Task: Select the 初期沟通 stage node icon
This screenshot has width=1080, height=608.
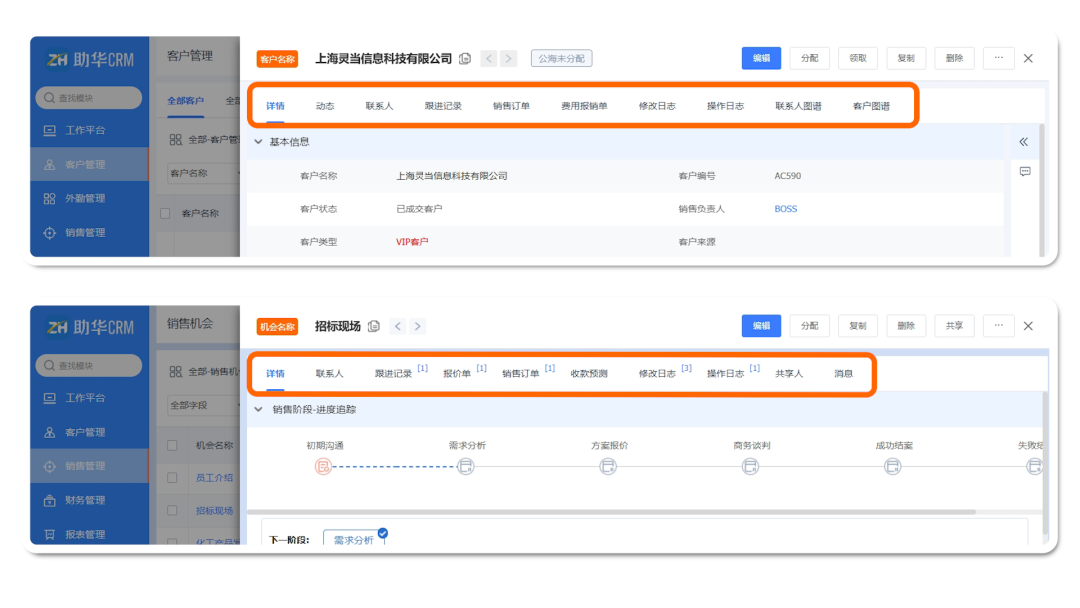Action: pyautogui.click(x=323, y=467)
